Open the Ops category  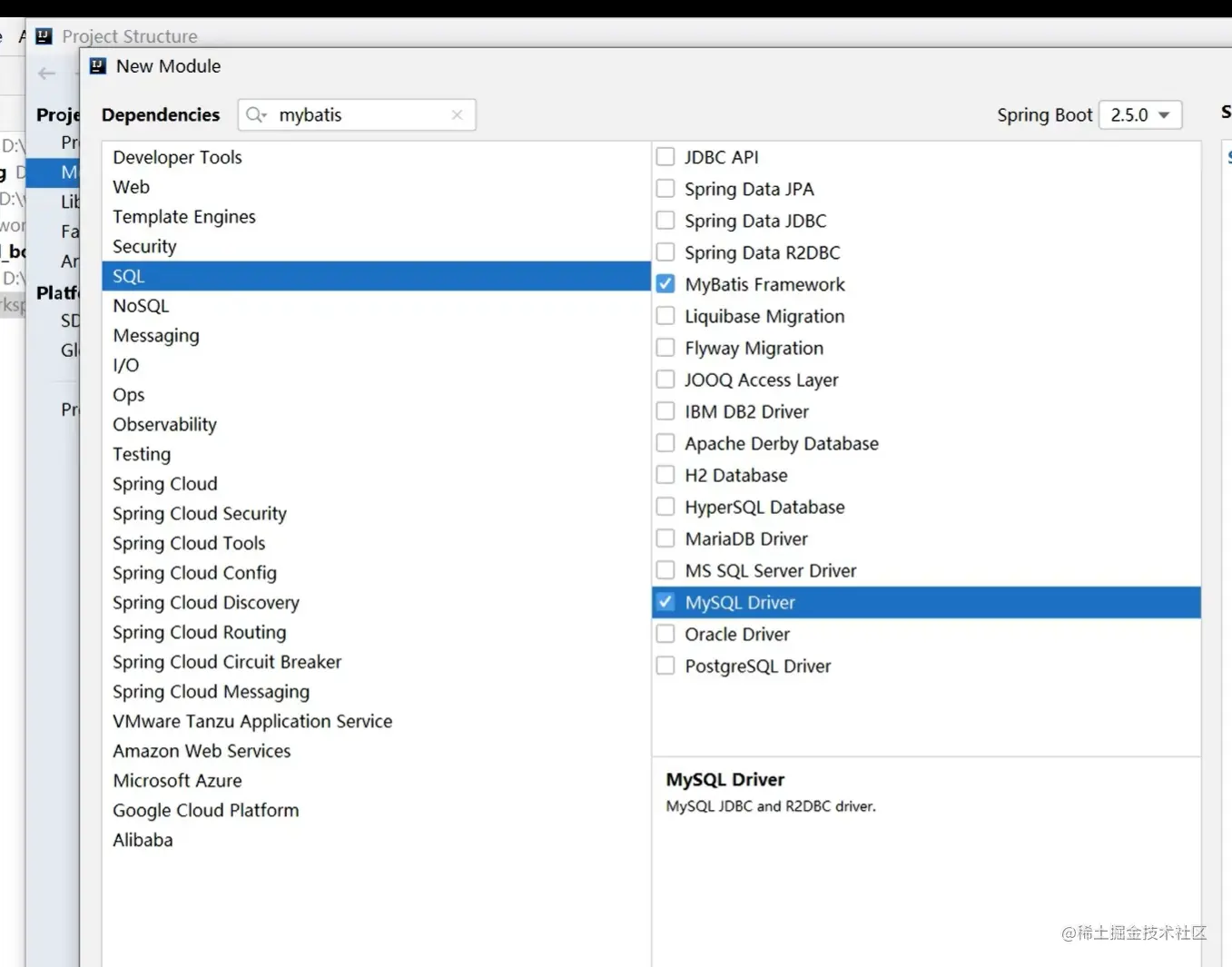pyautogui.click(x=377, y=395)
